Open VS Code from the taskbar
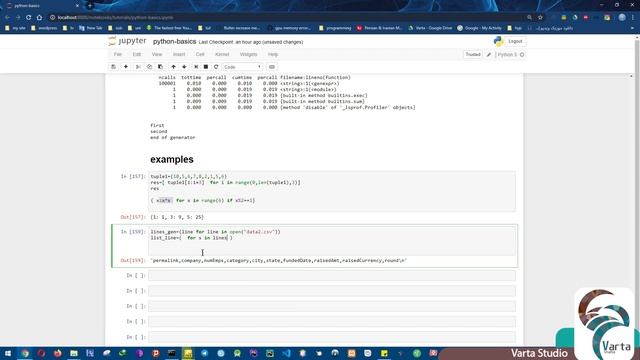 [x=286, y=353]
